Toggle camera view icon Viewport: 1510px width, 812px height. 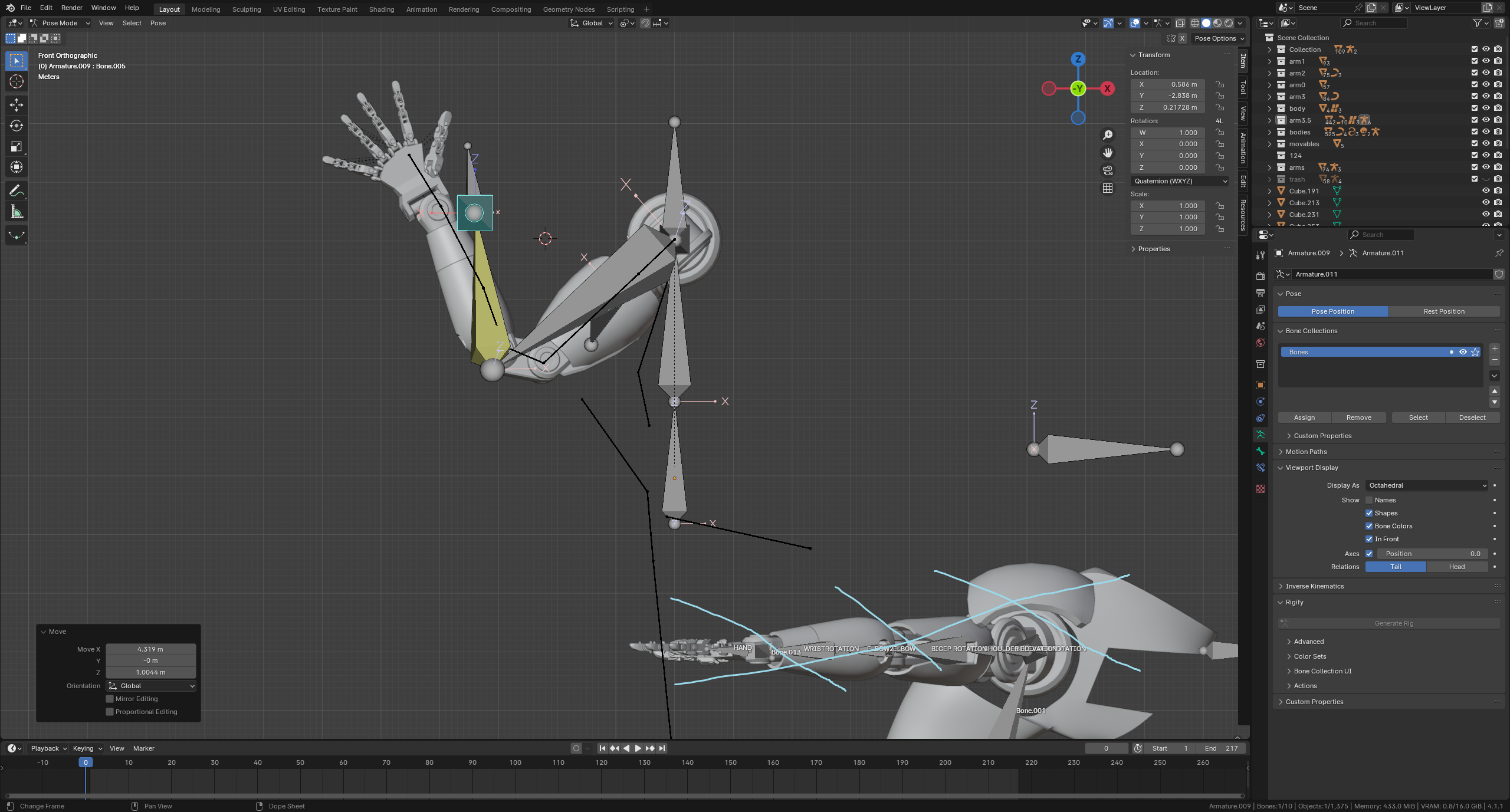(x=1108, y=170)
